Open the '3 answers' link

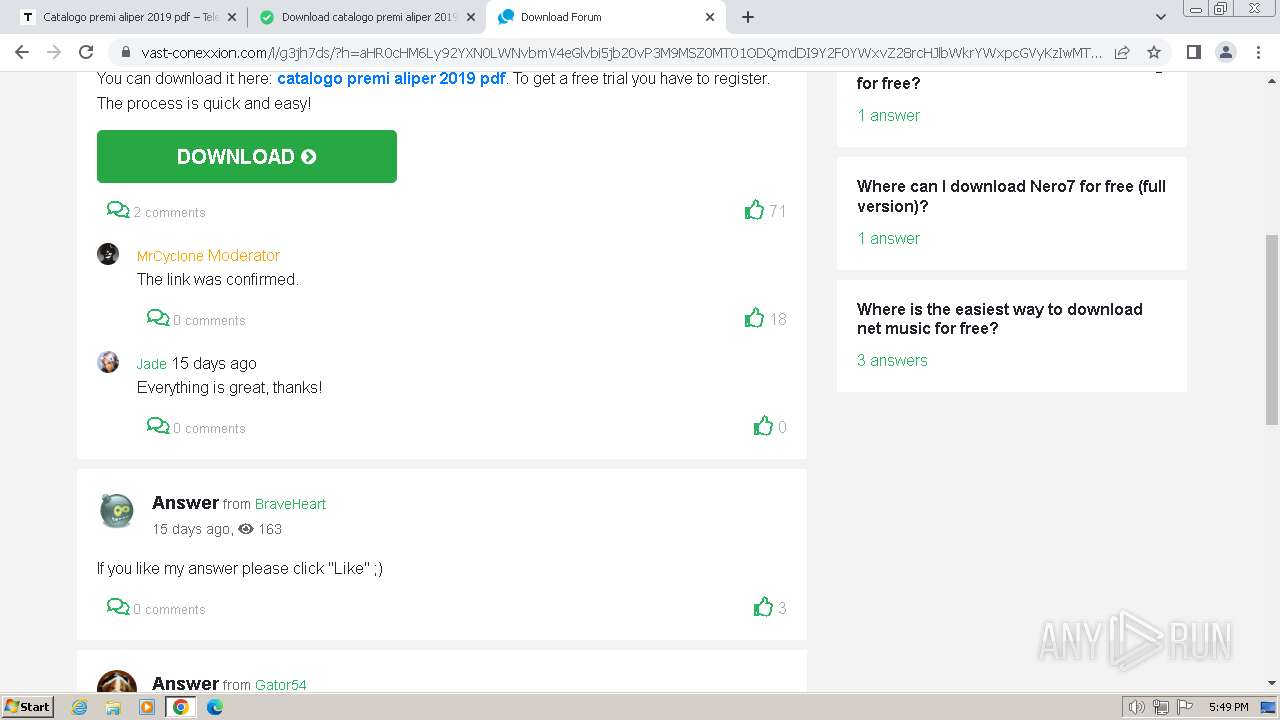(x=892, y=360)
